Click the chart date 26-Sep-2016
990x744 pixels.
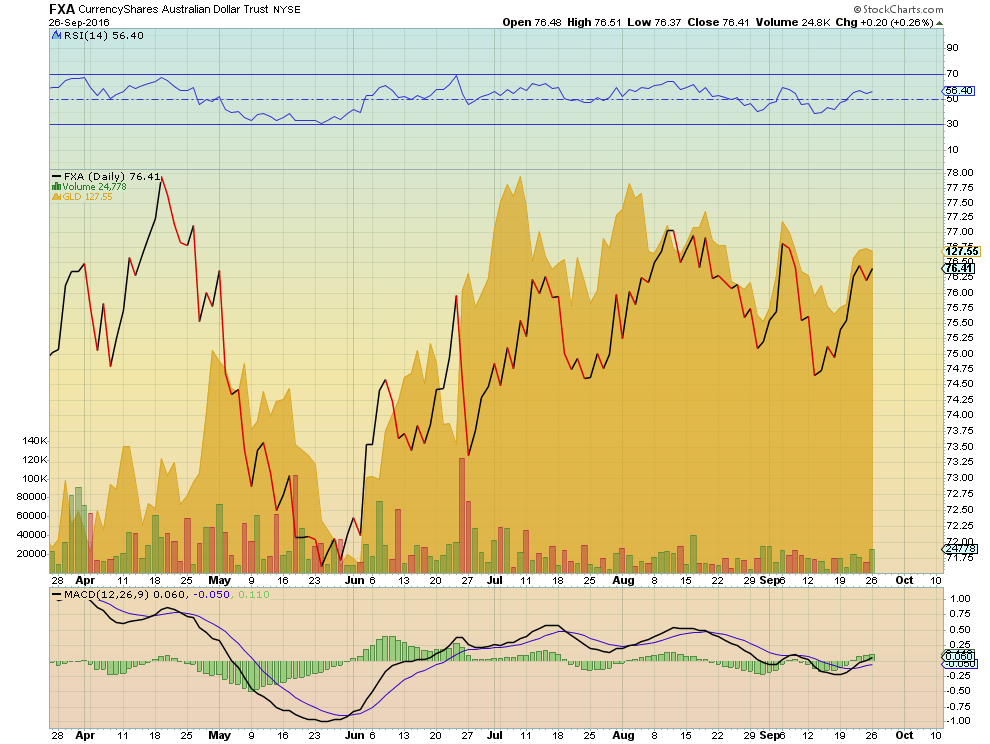[79, 22]
